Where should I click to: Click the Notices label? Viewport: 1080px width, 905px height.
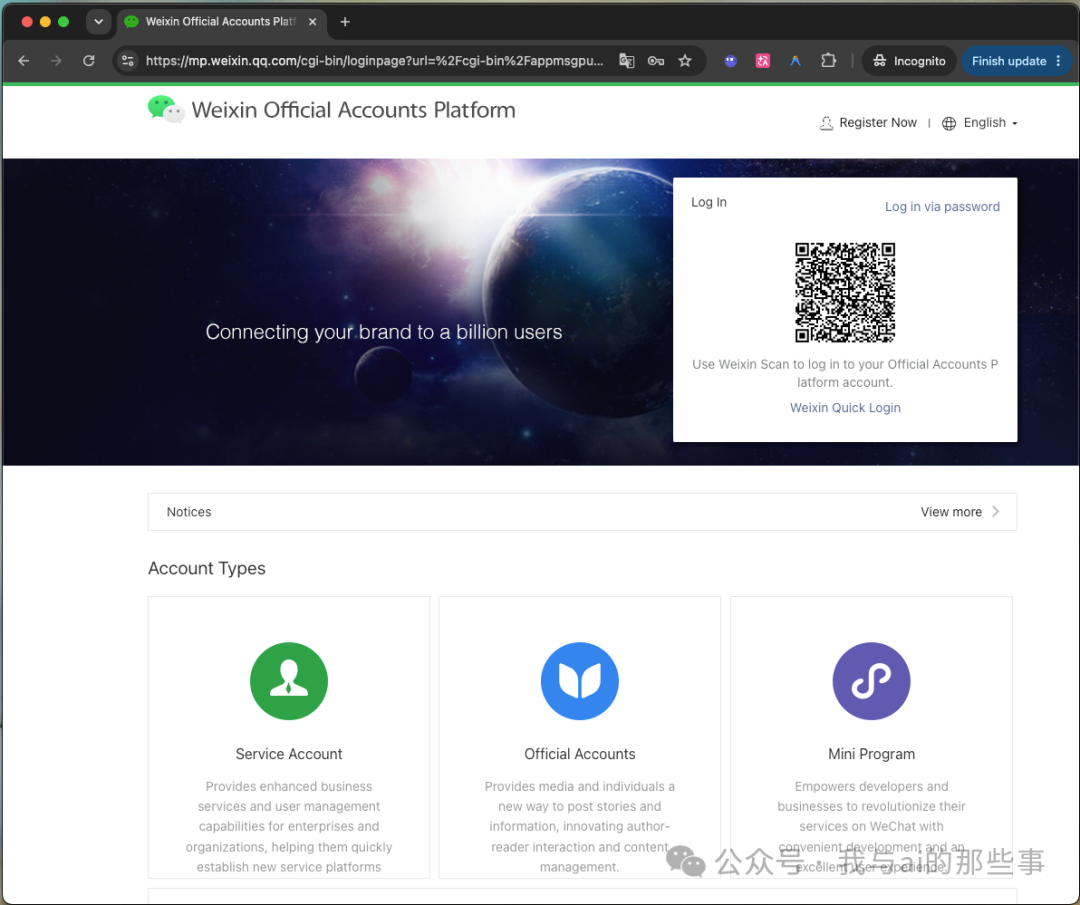(189, 512)
